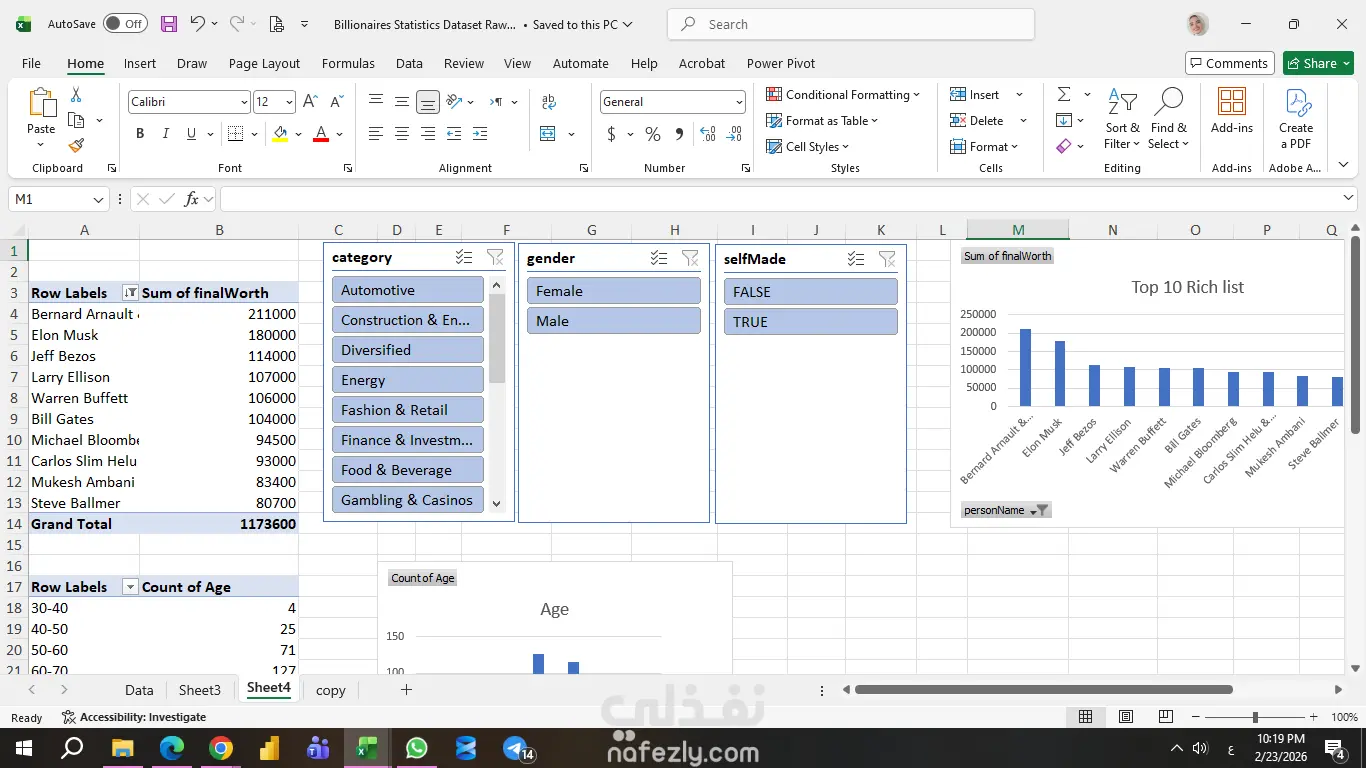Viewport: 1366px width, 768px height.
Task: Switch to Page Layout view in status bar
Action: click(x=1126, y=717)
